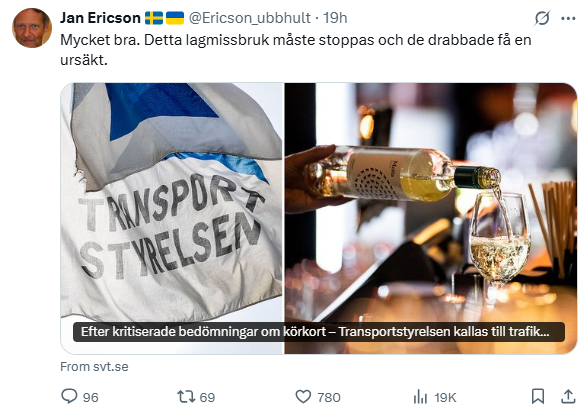Follow the From svt.se source link
Image resolution: width=587 pixels, height=413 pixels.
tap(94, 367)
